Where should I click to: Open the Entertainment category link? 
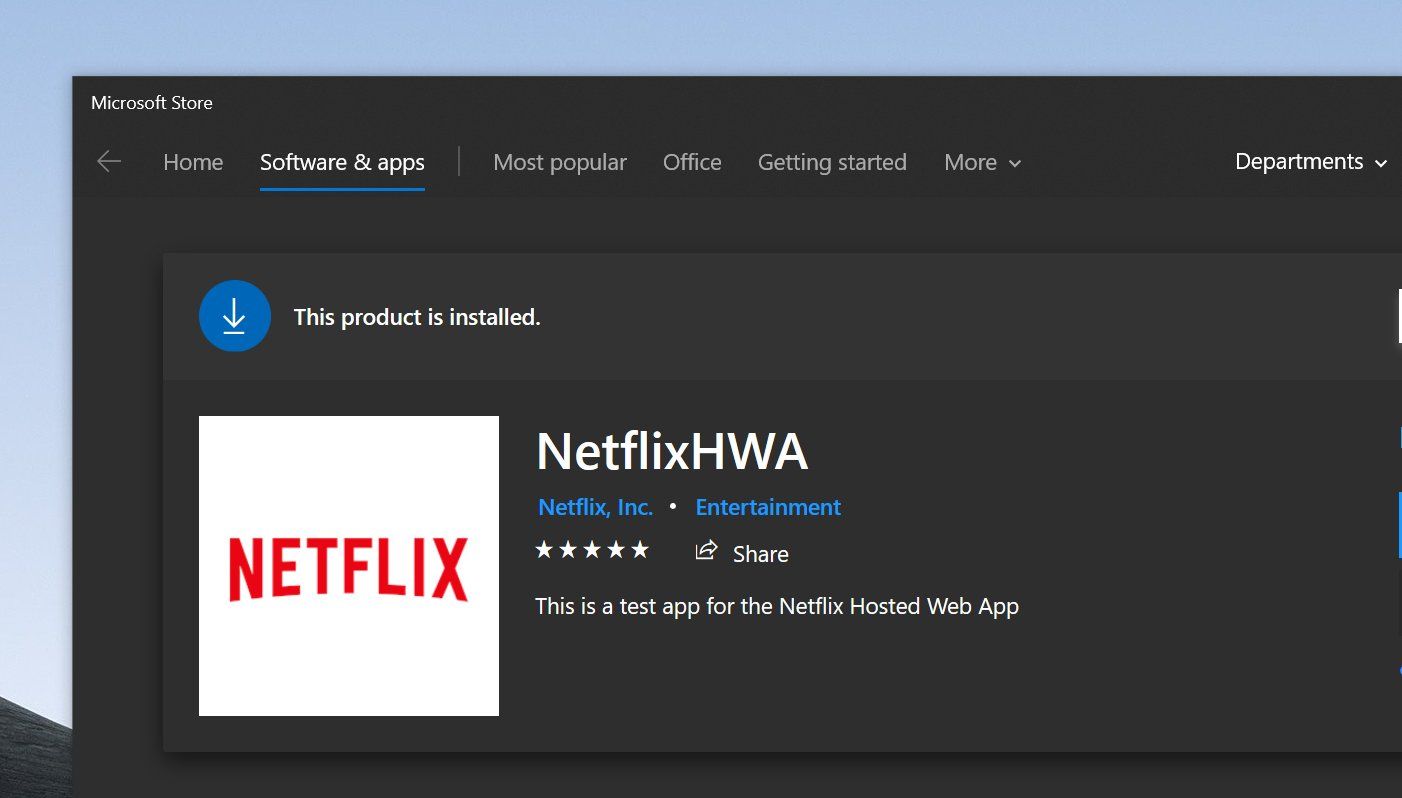tap(768, 507)
